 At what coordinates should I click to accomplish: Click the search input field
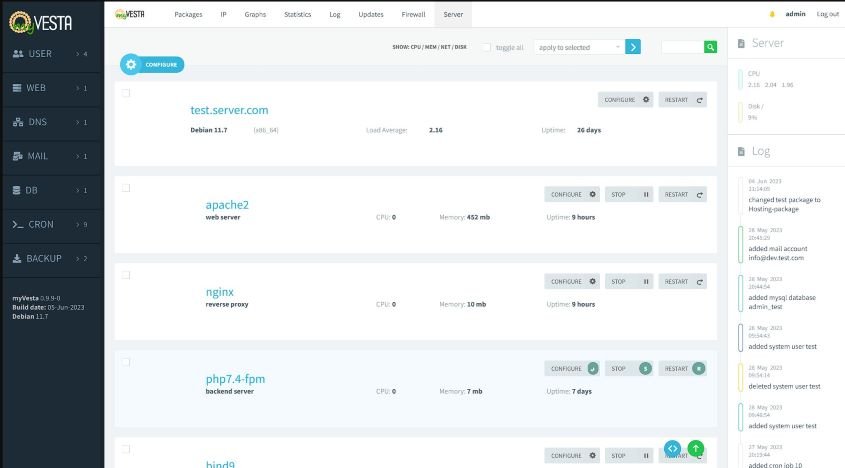click(682, 47)
